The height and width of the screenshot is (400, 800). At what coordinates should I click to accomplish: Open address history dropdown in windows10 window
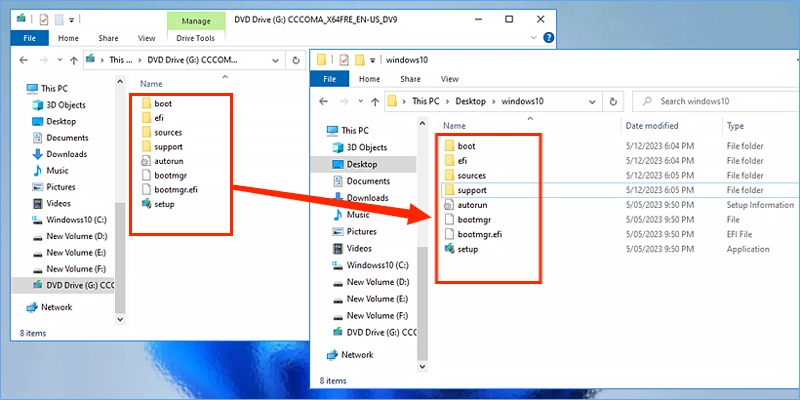(x=592, y=102)
